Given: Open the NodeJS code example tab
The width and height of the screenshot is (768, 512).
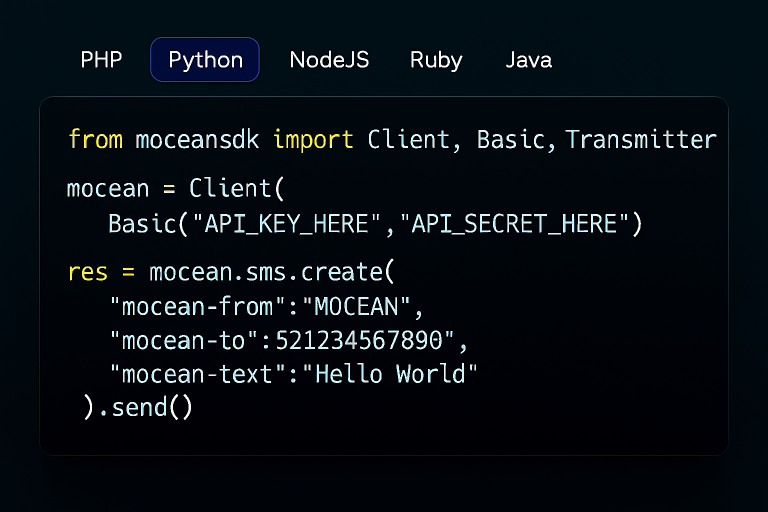Looking at the screenshot, I should tap(329, 60).
